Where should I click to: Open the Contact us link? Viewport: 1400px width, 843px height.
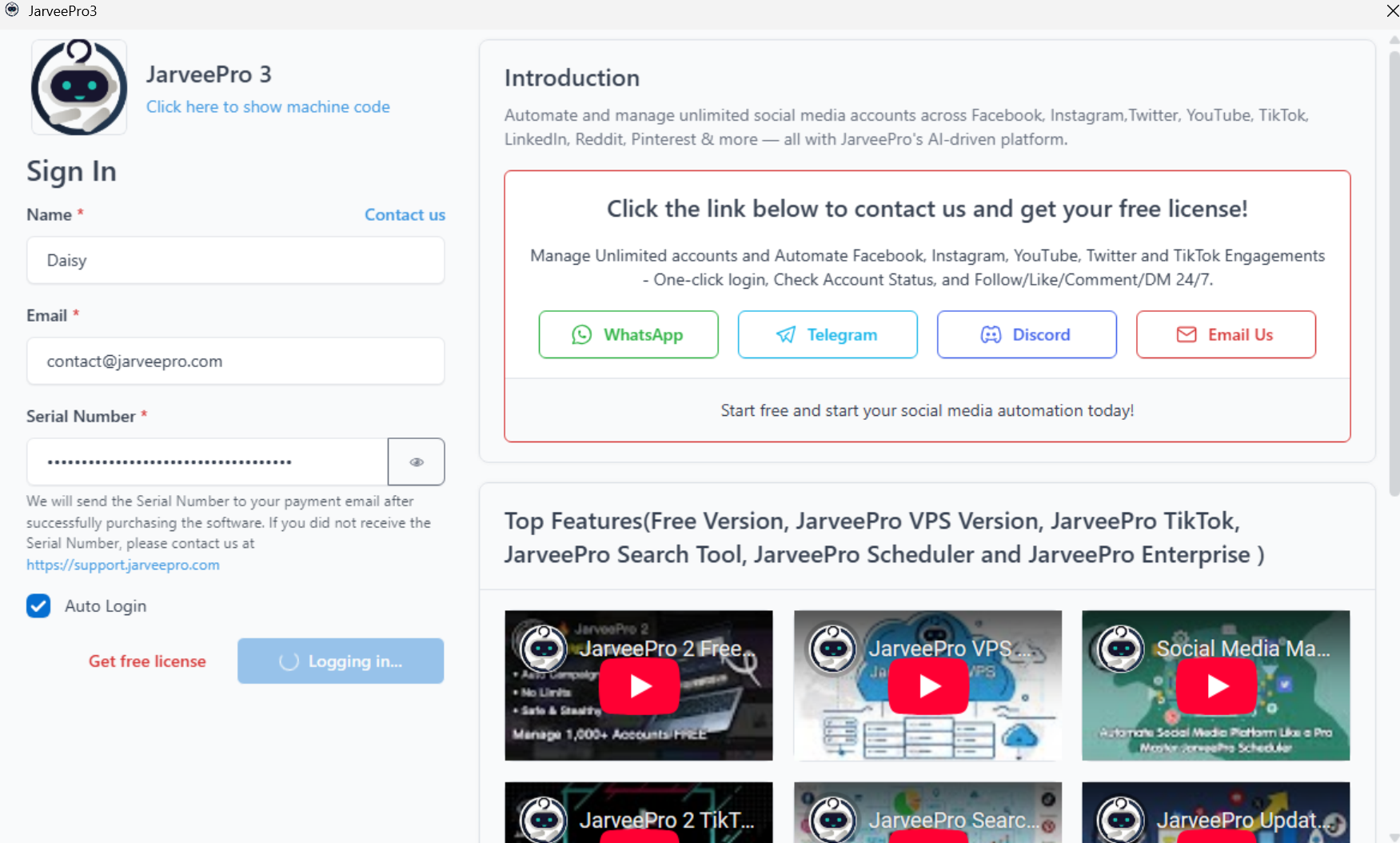coord(405,215)
